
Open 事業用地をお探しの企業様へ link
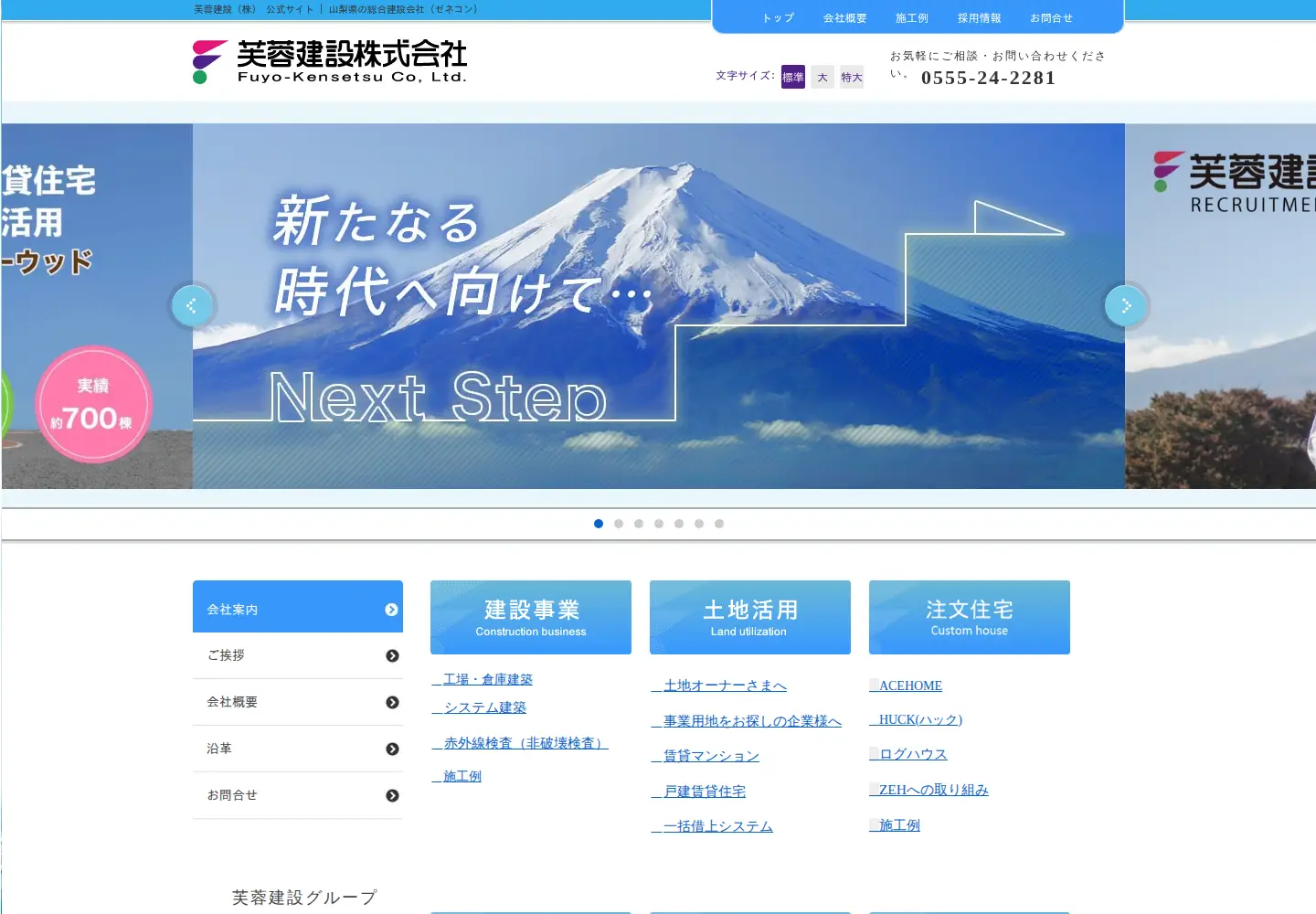pos(747,721)
